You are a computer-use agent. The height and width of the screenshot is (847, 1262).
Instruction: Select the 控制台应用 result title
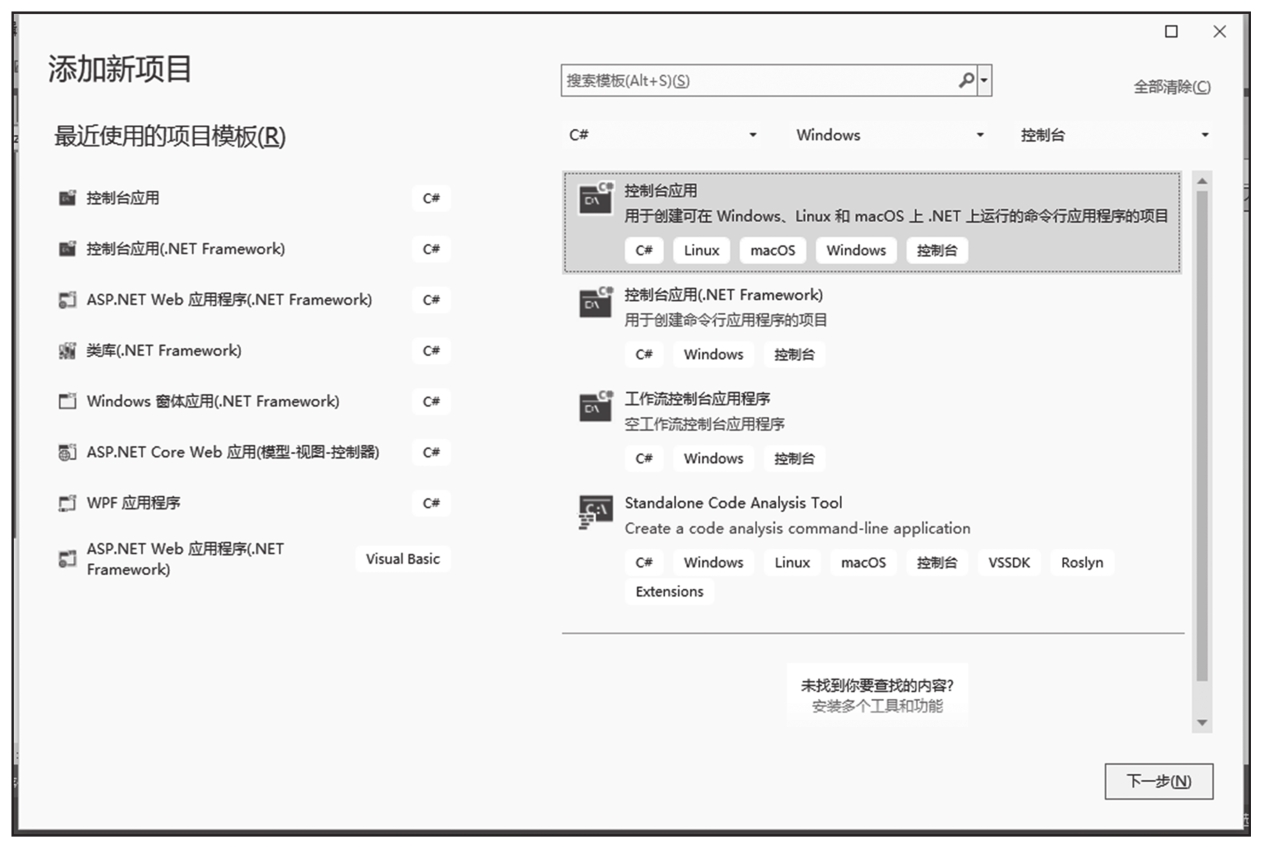[661, 190]
